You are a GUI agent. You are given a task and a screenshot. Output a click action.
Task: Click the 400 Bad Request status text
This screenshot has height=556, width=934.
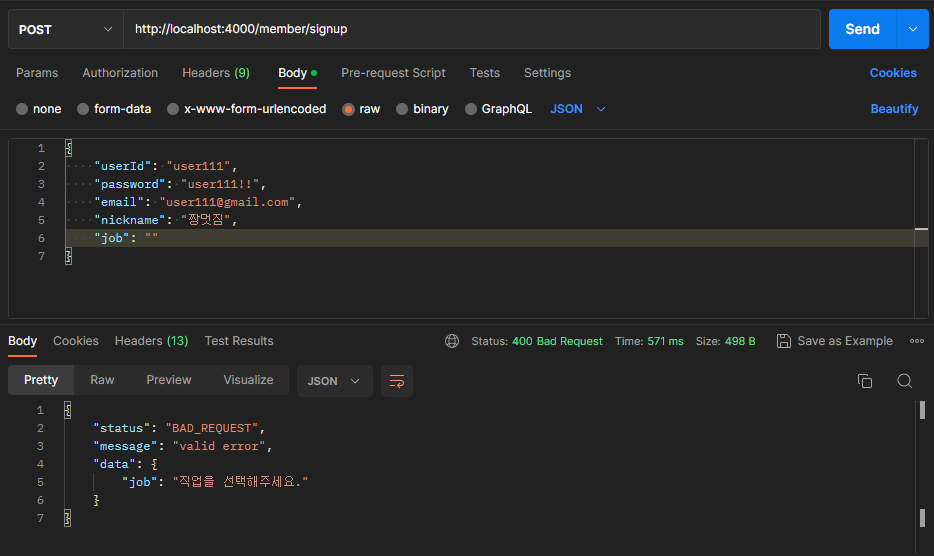pos(557,341)
